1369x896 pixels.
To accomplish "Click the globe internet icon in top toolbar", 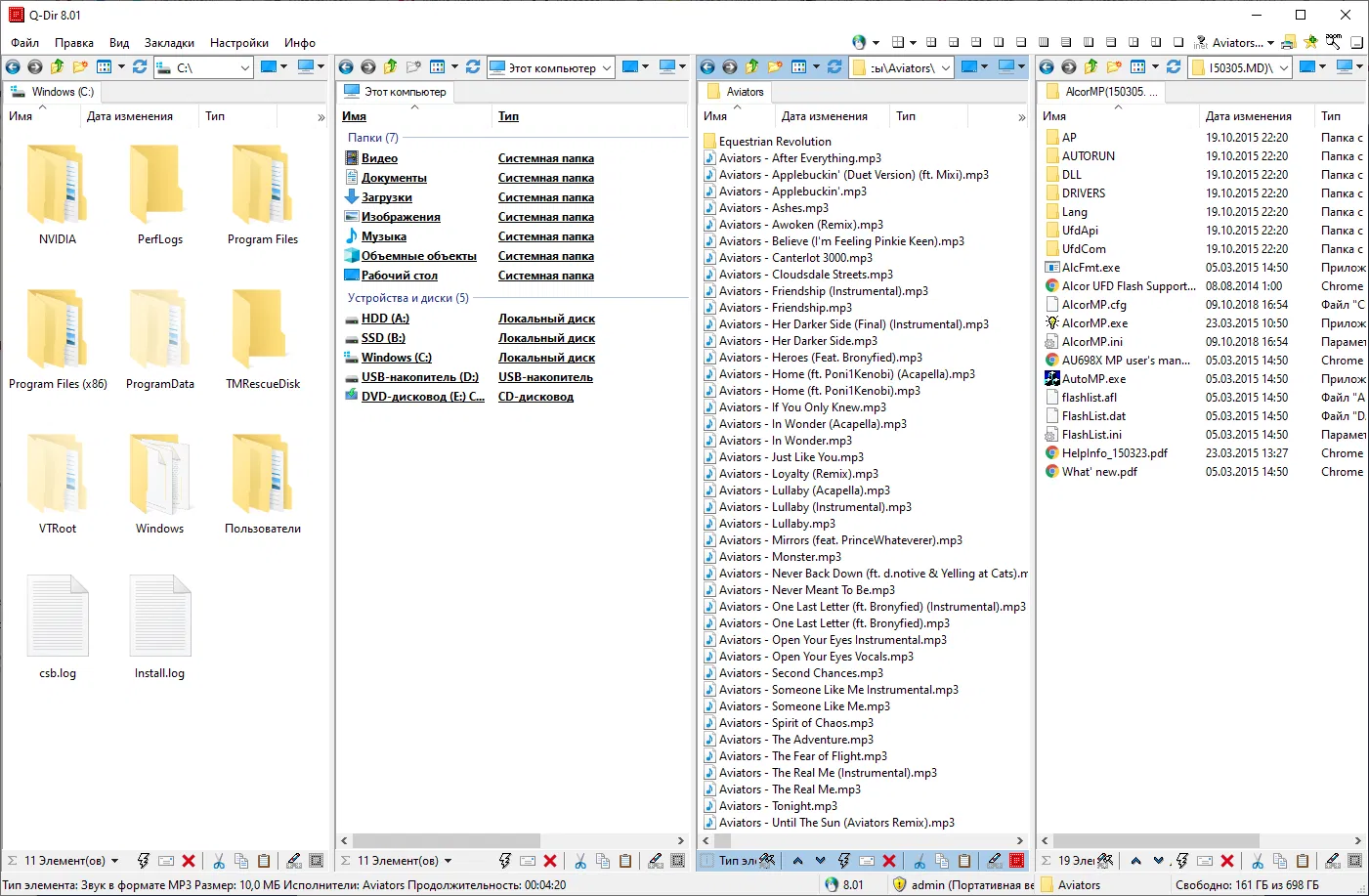I will (859, 42).
